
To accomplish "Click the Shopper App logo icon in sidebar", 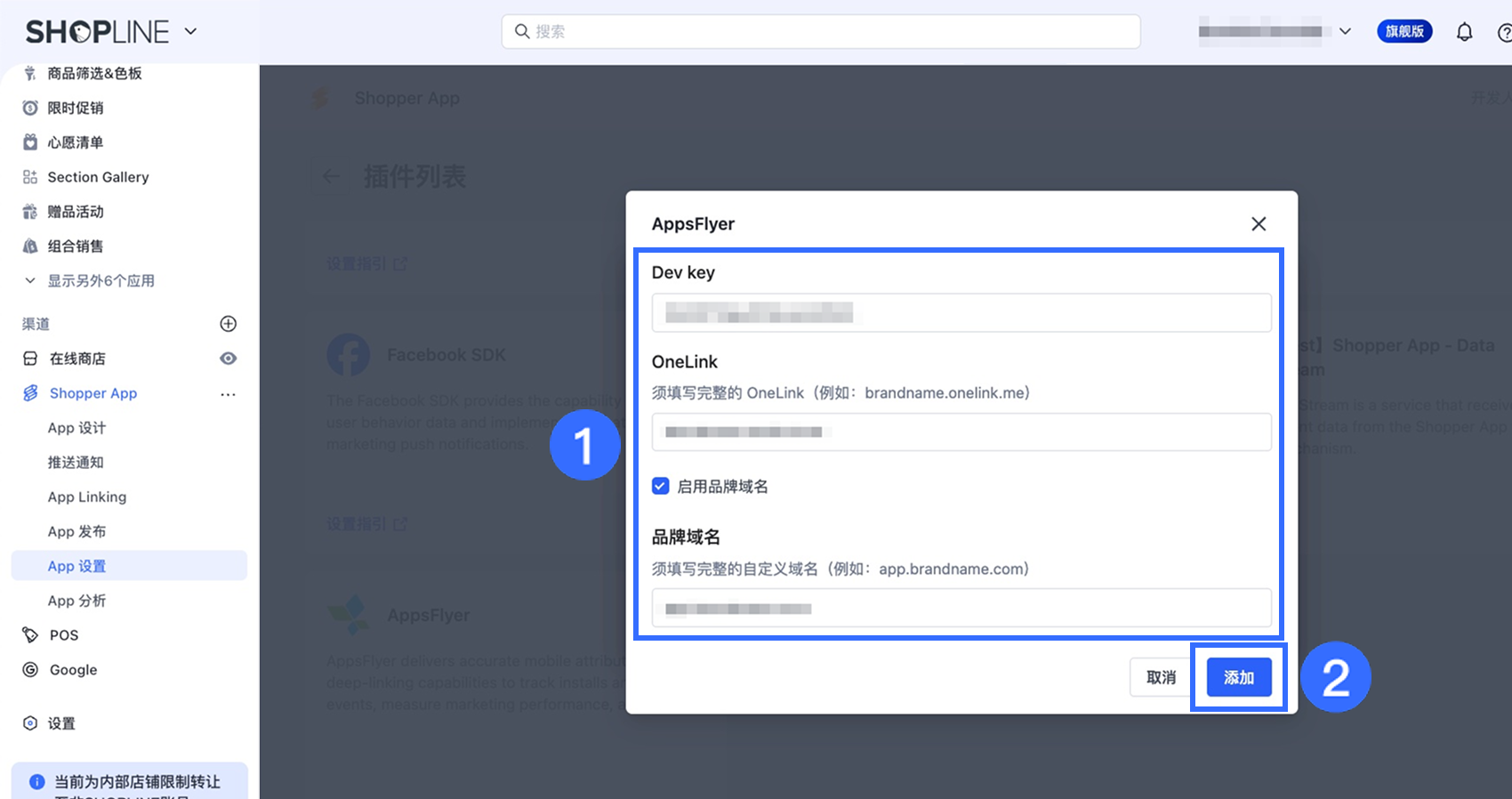I will click(30, 393).
